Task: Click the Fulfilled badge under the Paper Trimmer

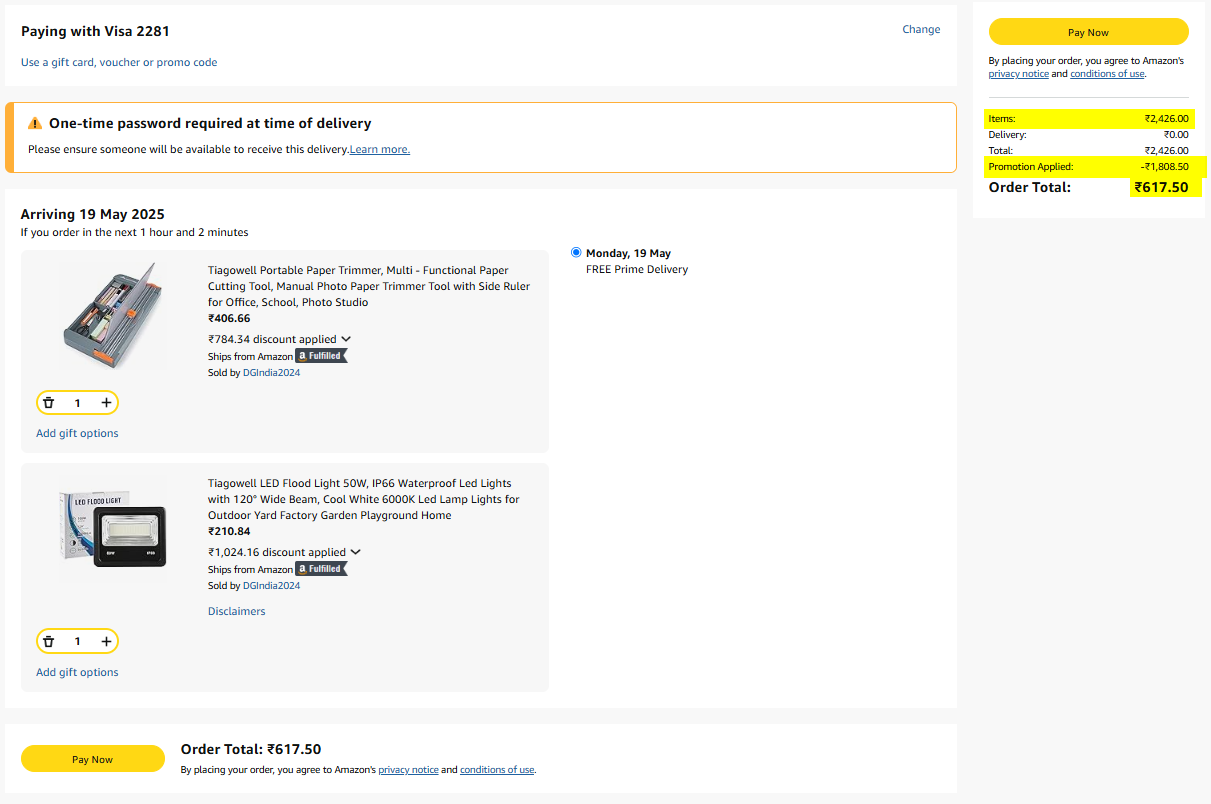Action: pos(321,356)
